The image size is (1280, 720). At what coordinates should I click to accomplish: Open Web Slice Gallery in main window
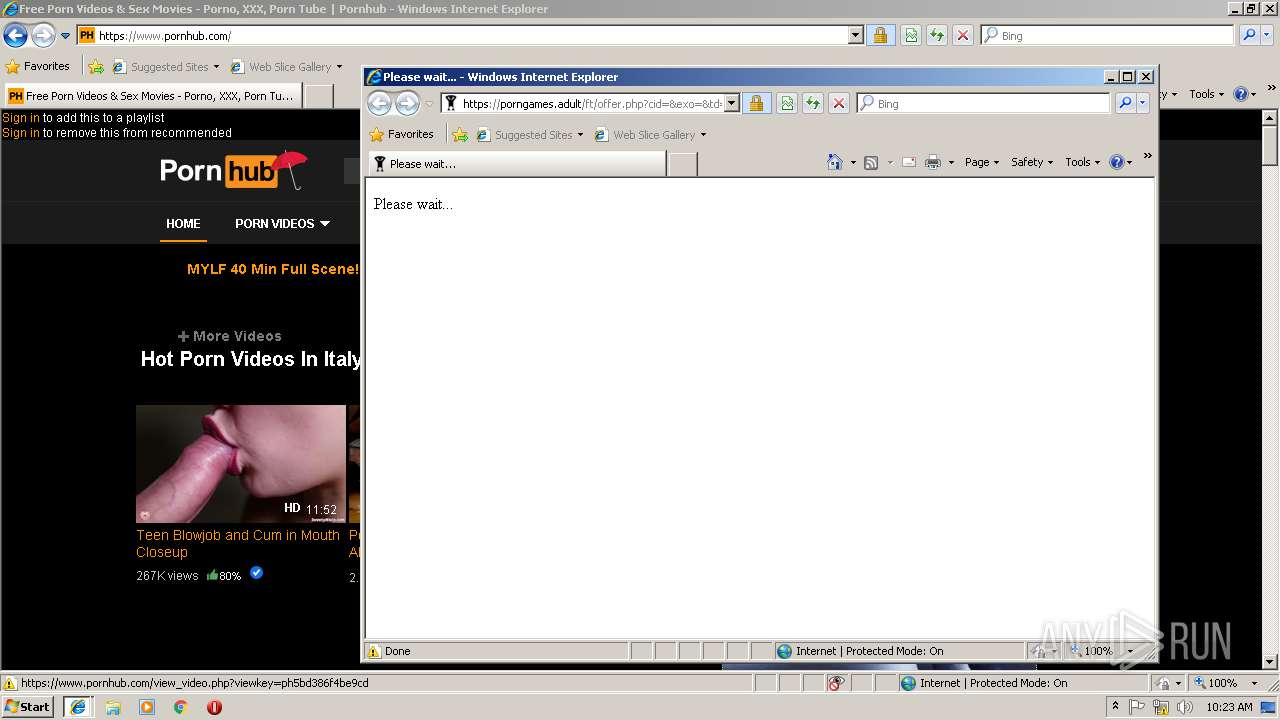coord(286,67)
